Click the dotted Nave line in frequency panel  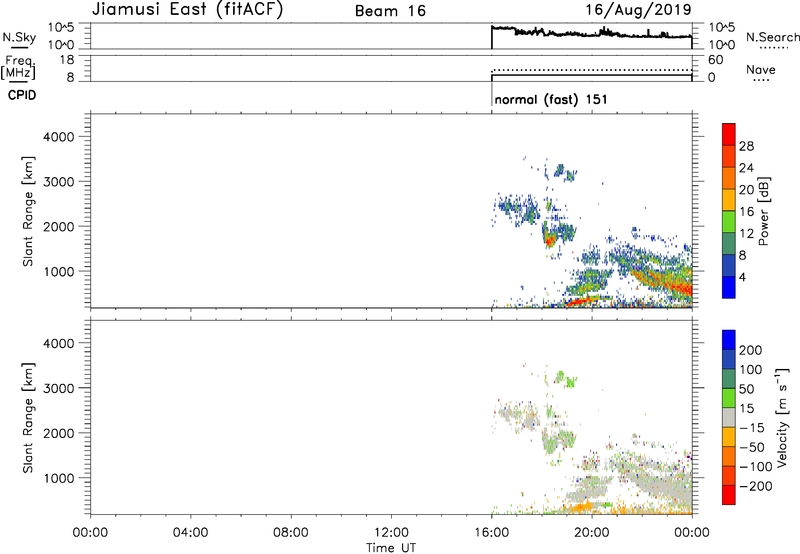click(592, 70)
